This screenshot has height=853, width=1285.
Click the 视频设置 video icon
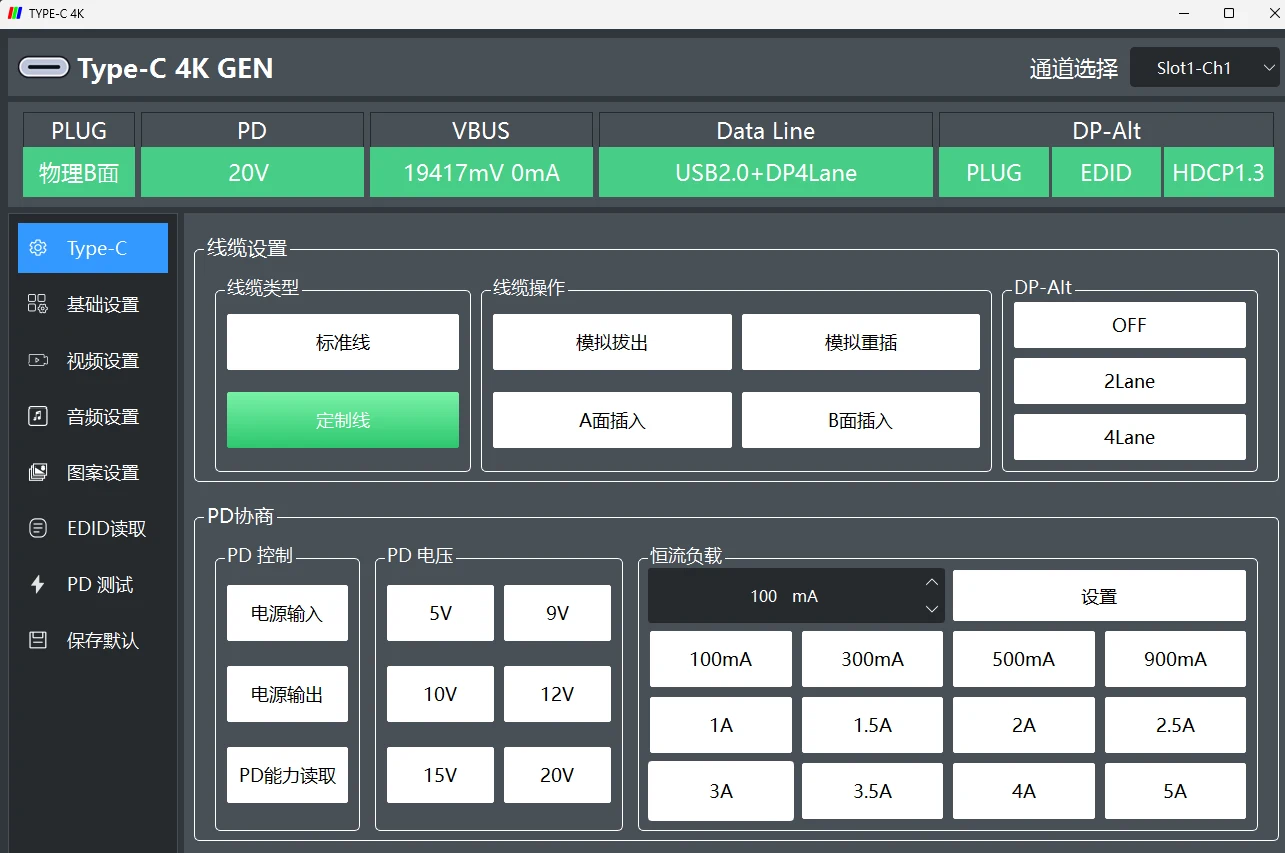38,360
